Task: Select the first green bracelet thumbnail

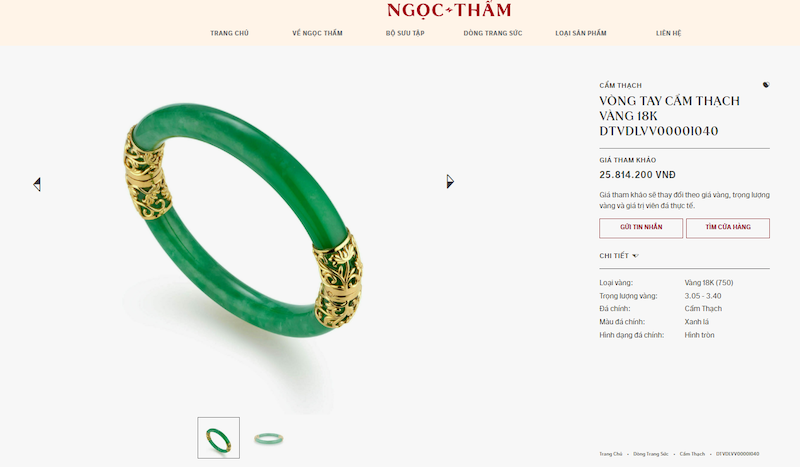Action: click(x=218, y=438)
